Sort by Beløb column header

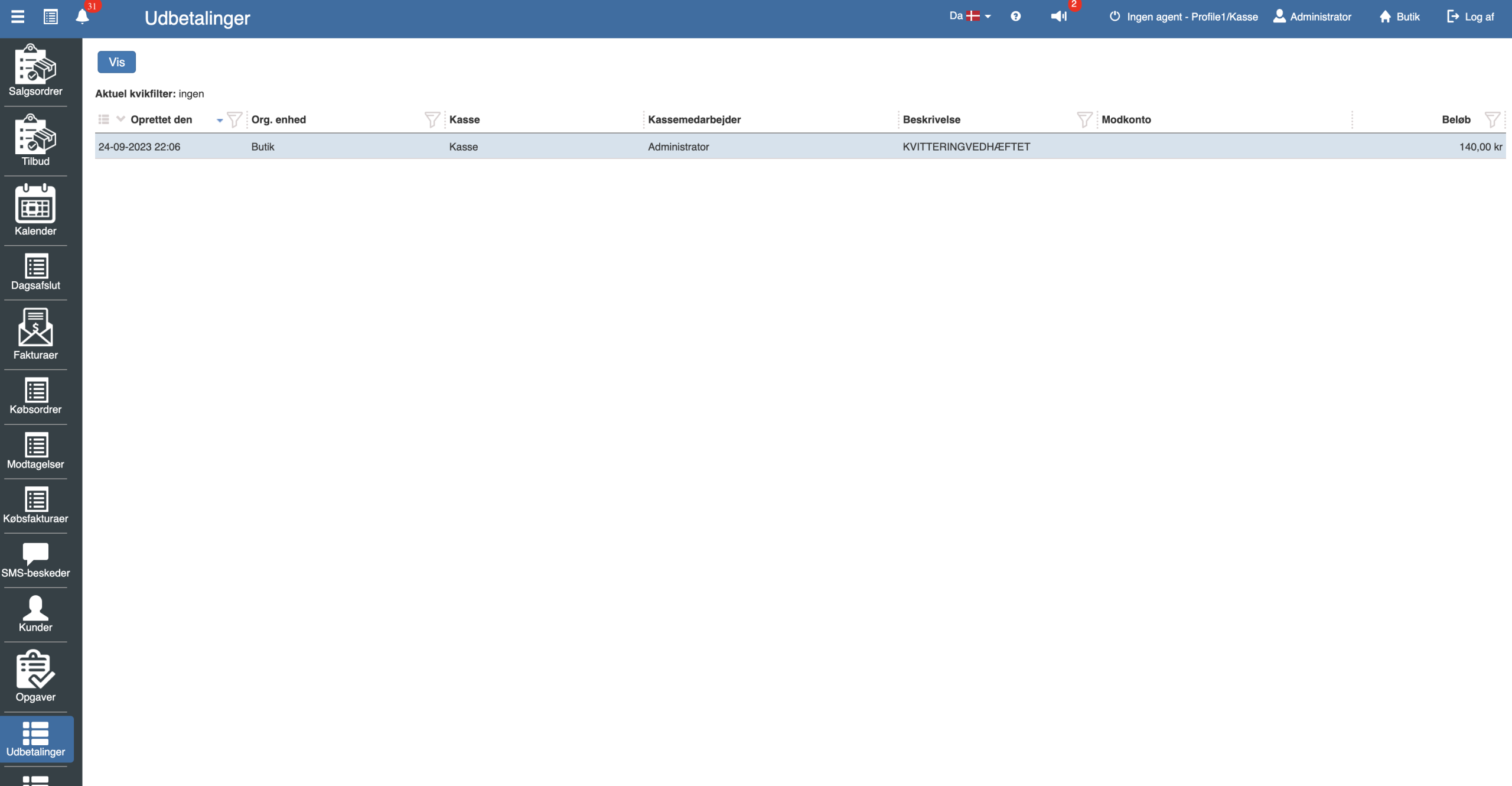(x=1456, y=119)
